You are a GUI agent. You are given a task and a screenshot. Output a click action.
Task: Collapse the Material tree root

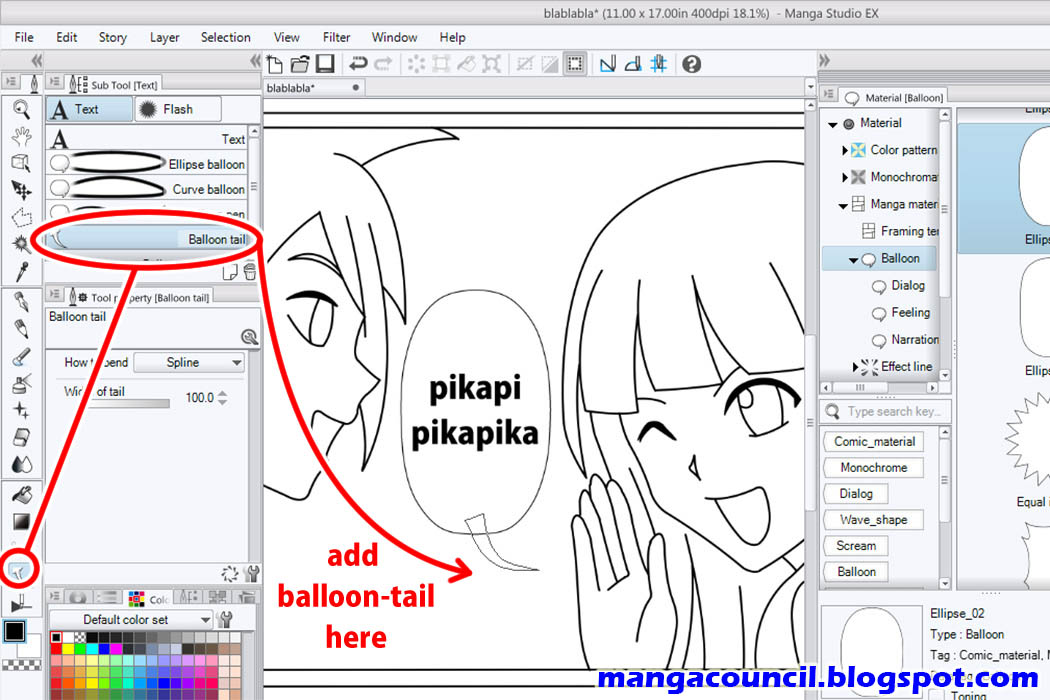point(832,125)
